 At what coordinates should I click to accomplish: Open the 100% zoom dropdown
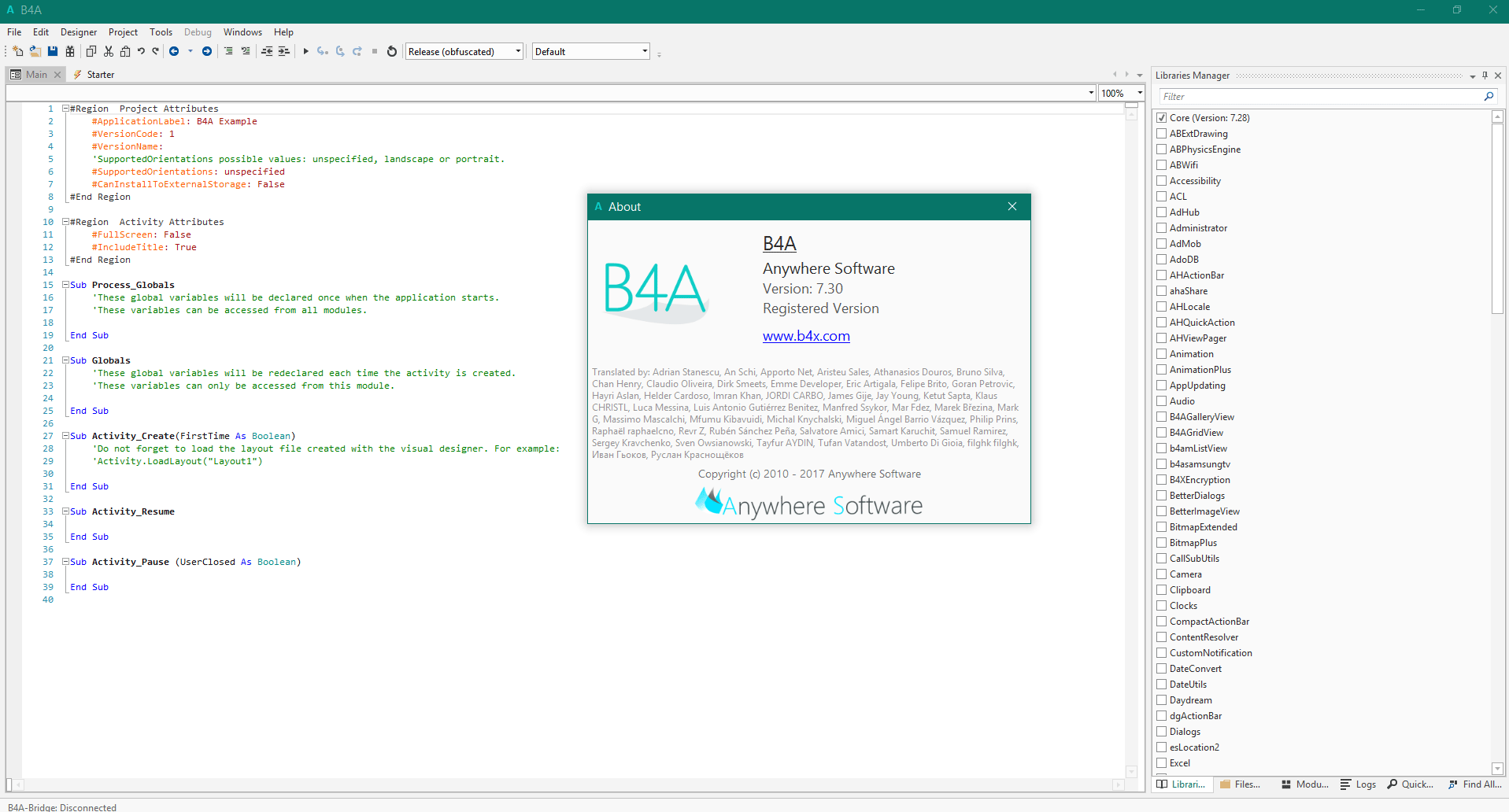(1121, 93)
